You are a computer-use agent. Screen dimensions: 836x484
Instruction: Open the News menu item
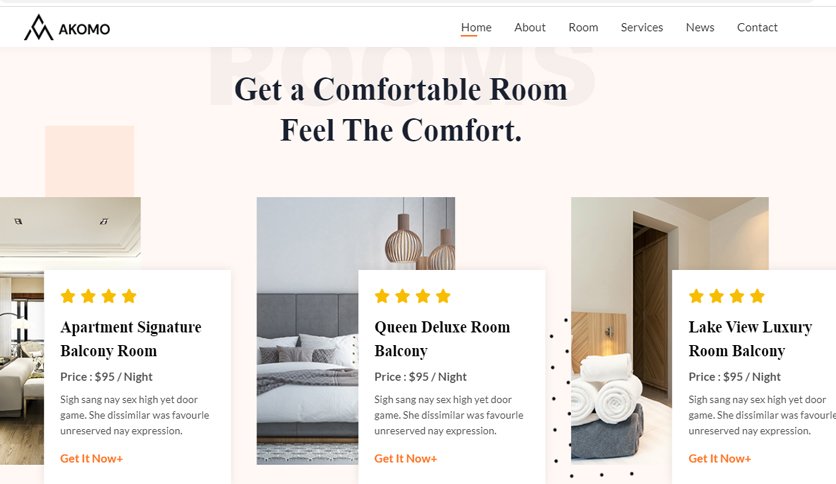tap(700, 27)
